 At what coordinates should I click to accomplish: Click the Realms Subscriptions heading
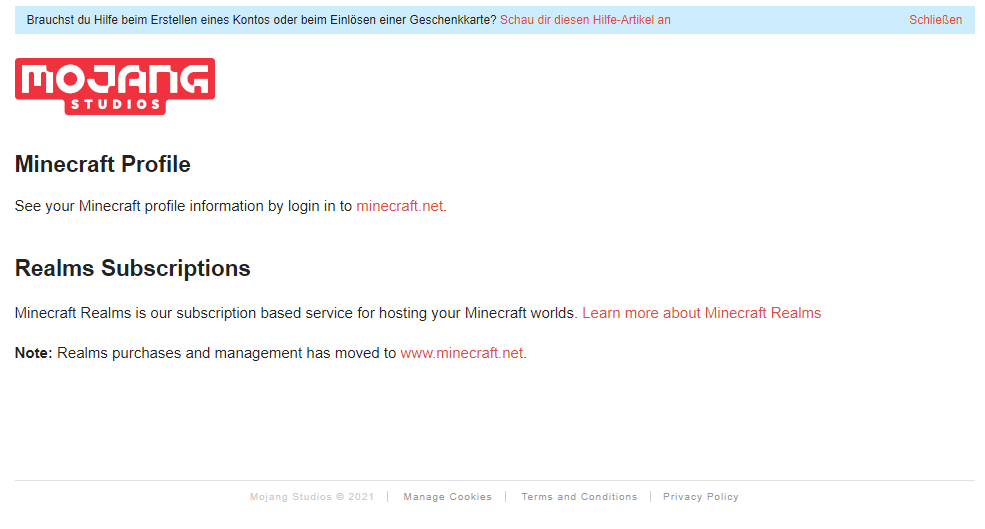[x=133, y=268]
